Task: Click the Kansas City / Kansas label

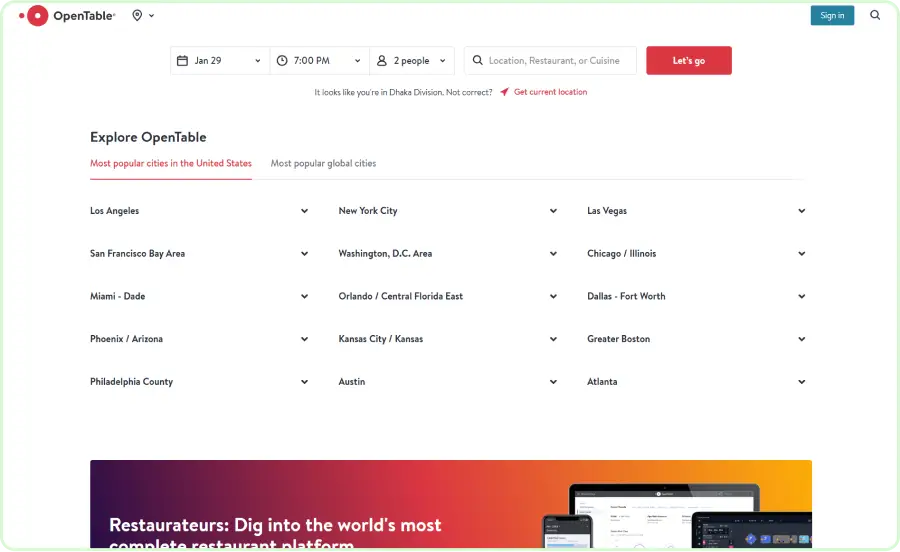Action: pyautogui.click(x=381, y=339)
